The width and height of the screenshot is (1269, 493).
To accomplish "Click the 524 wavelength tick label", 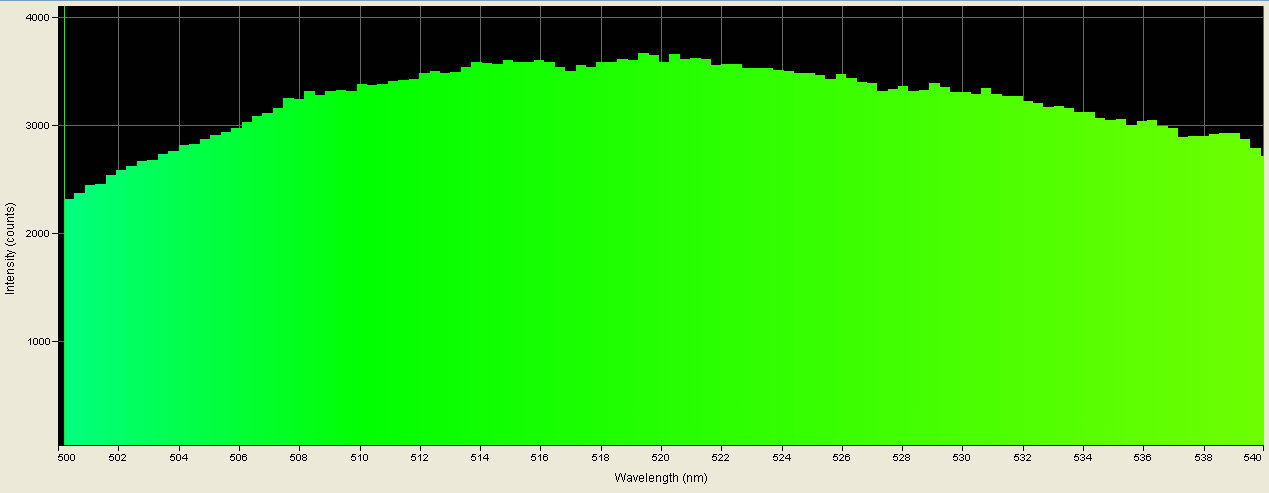I will [x=781, y=460].
